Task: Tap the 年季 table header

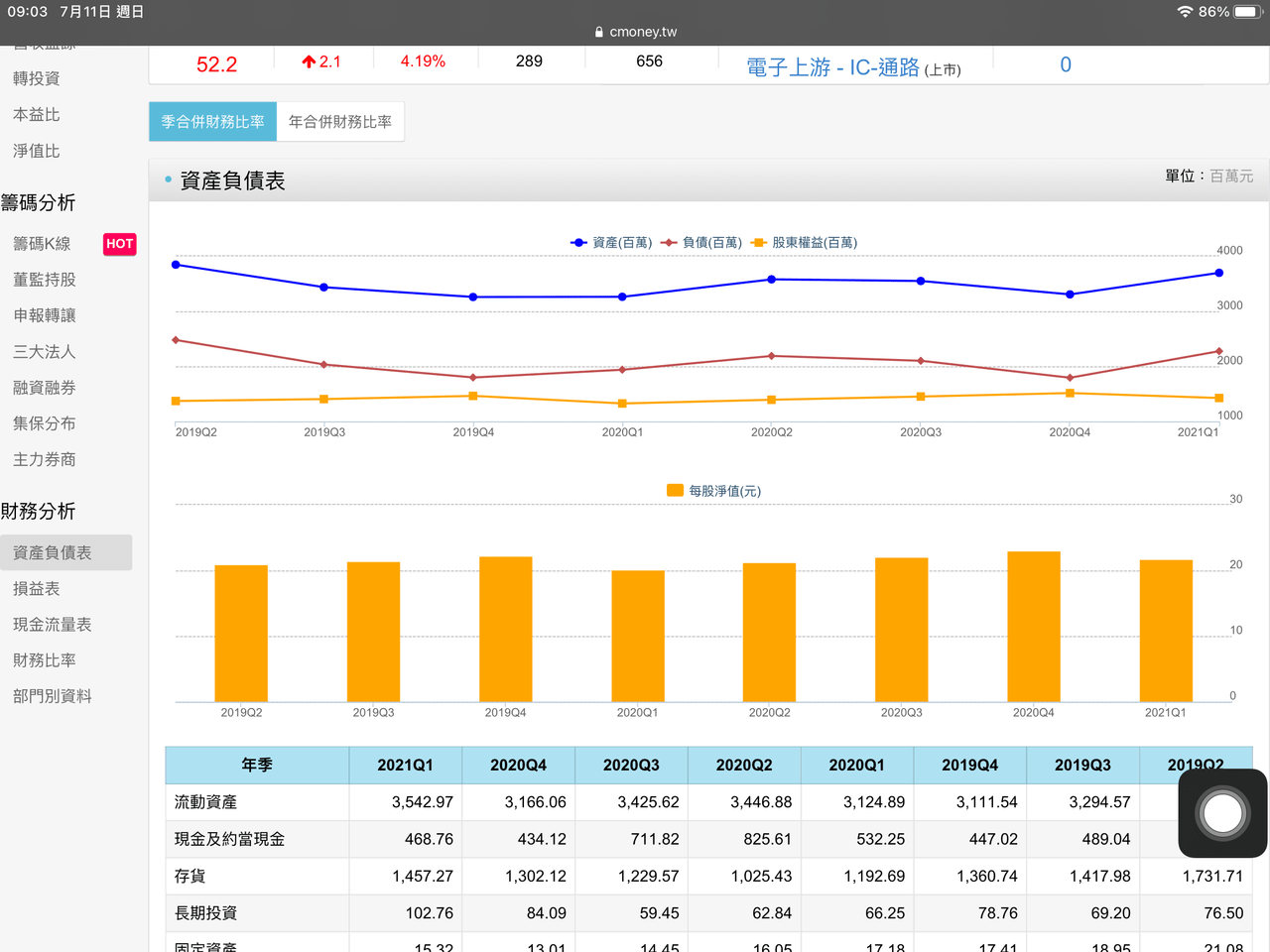Action: pos(257,765)
